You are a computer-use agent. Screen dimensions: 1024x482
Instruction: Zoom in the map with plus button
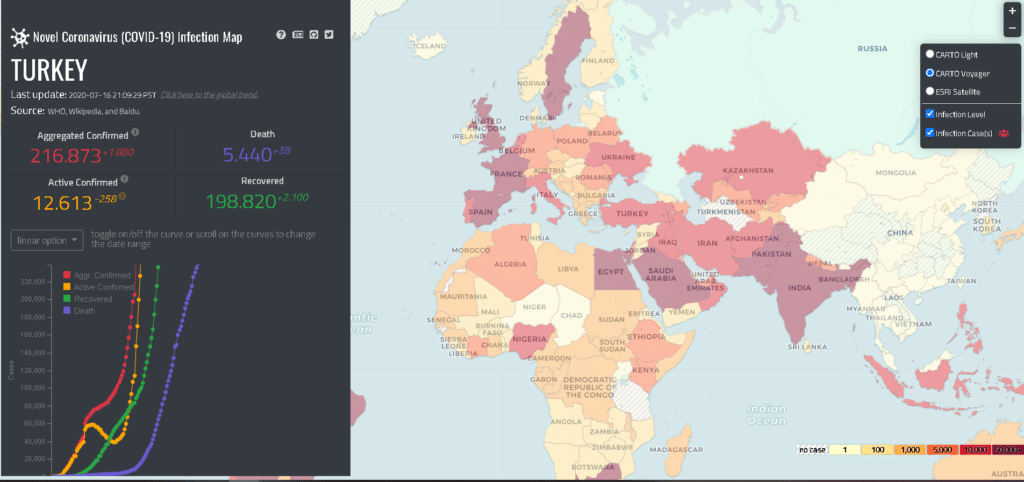coord(1012,11)
